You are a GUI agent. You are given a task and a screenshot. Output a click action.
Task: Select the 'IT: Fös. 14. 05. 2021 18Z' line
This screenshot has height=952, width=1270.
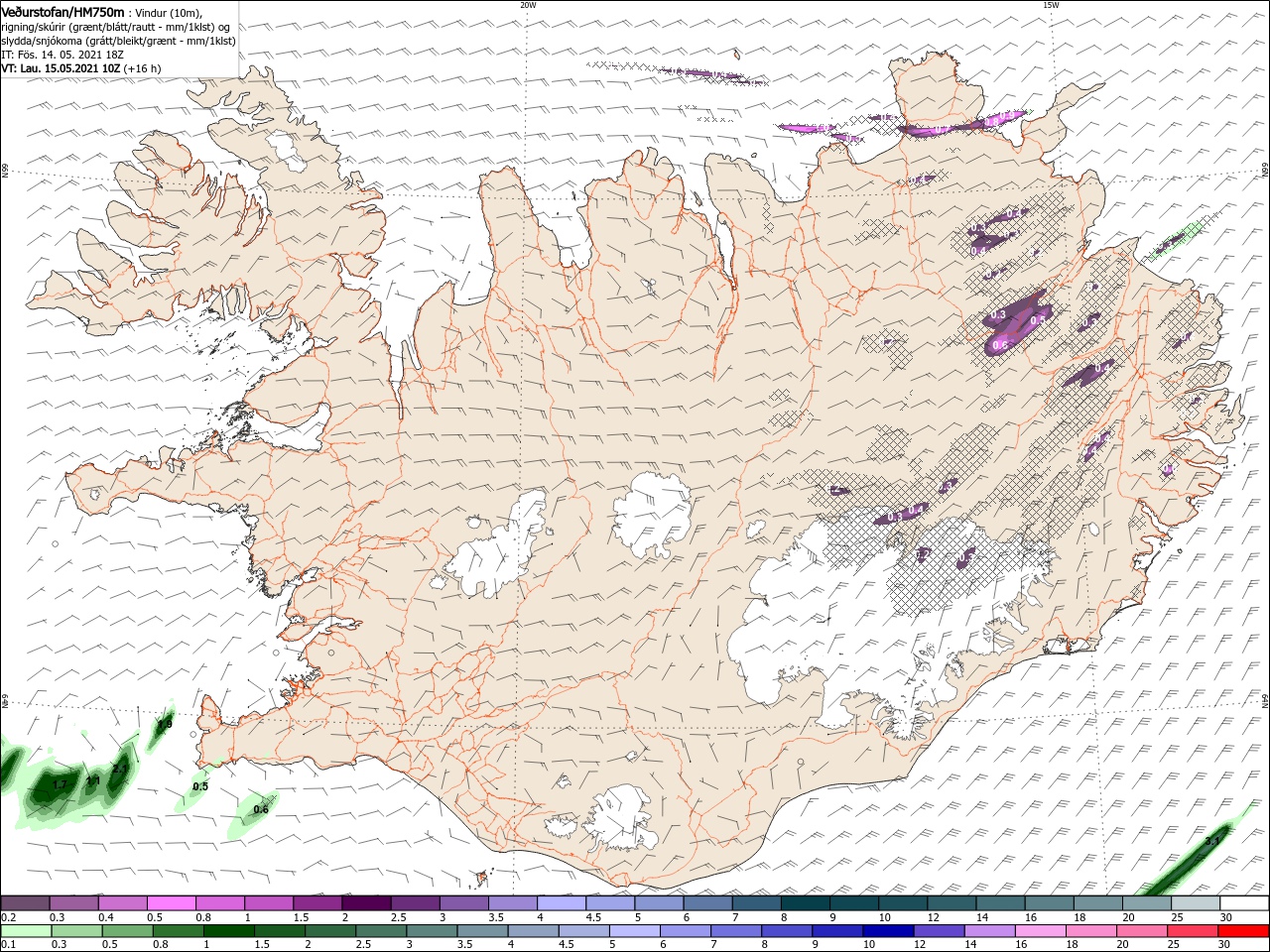pyautogui.click(x=61, y=55)
